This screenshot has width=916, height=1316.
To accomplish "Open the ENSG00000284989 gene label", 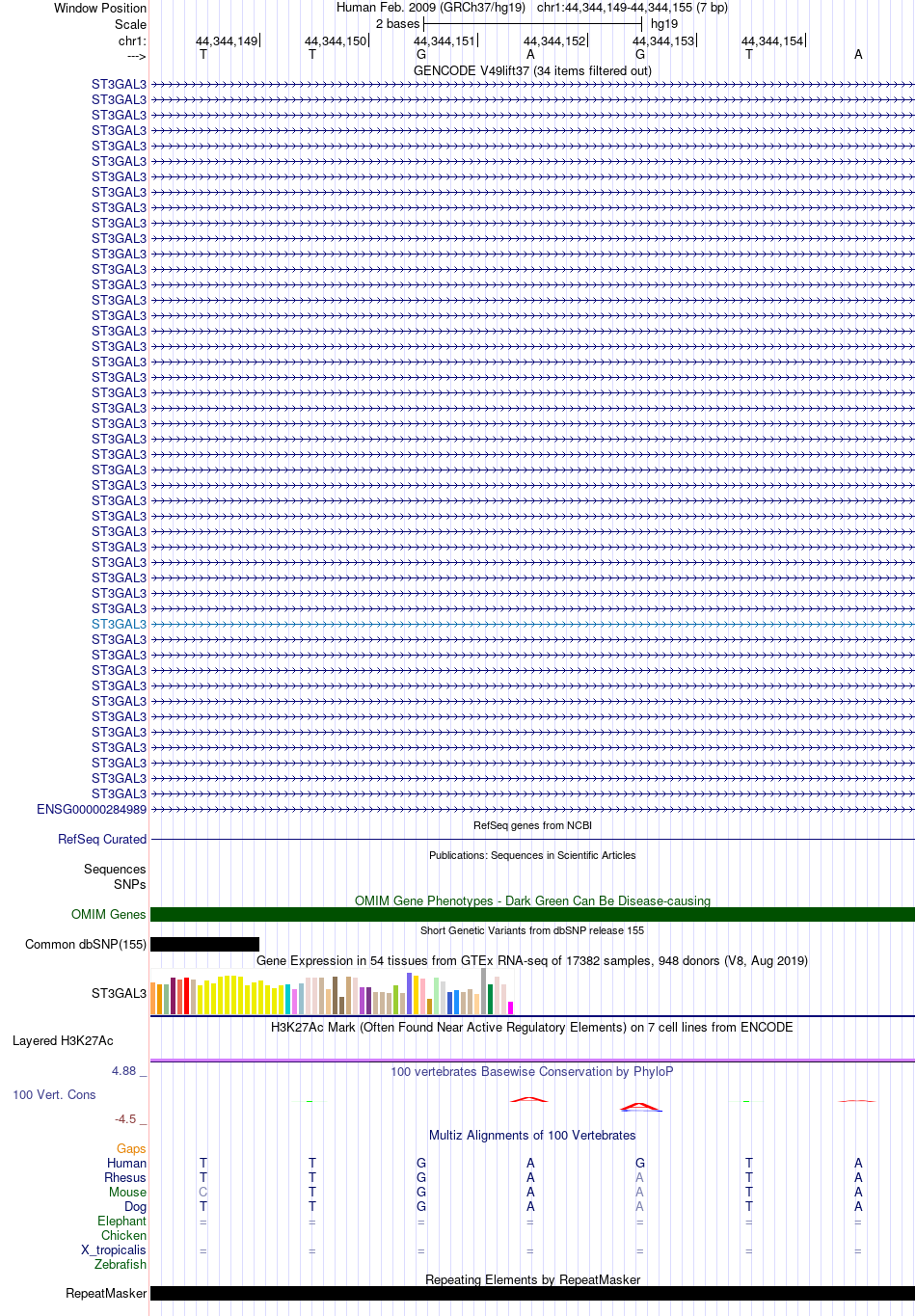I will [x=92, y=809].
